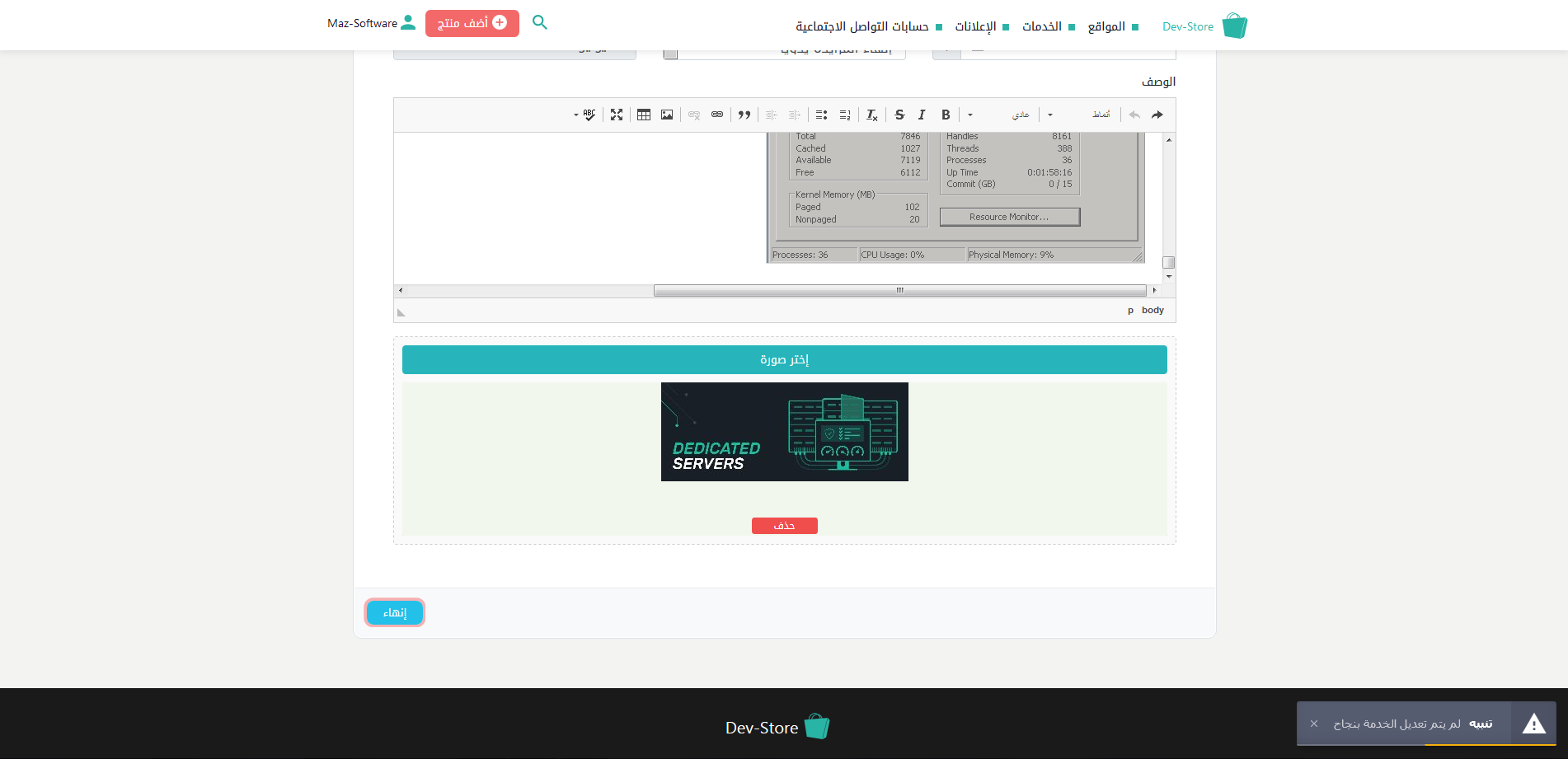Insert a block quote
1568x759 pixels.
click(744, 115)
